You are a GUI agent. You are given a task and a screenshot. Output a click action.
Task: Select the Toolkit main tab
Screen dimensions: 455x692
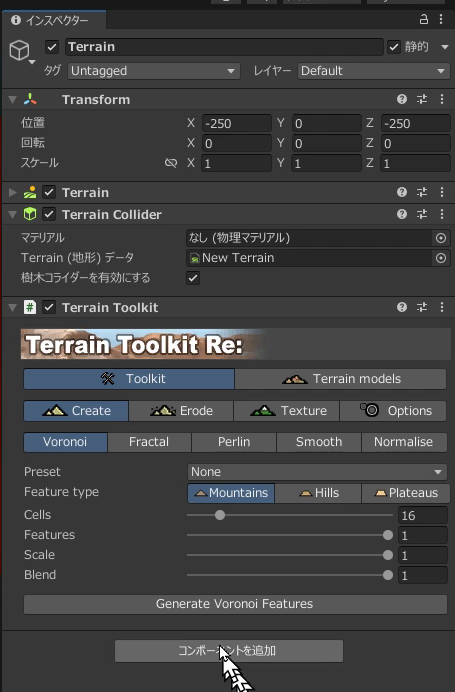coord(129,379)
